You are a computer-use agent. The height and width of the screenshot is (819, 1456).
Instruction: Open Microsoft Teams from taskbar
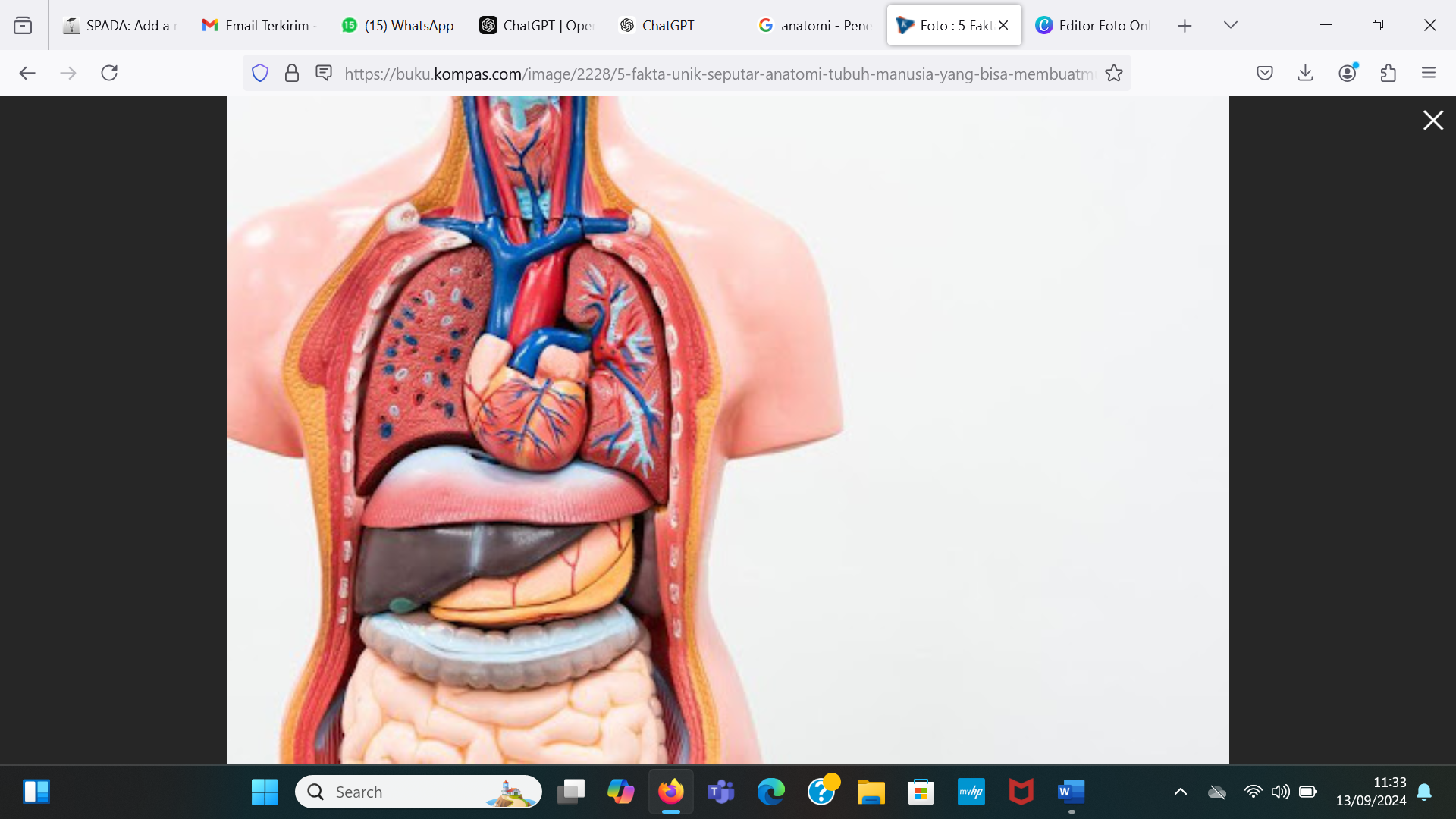tap(721, 792)
